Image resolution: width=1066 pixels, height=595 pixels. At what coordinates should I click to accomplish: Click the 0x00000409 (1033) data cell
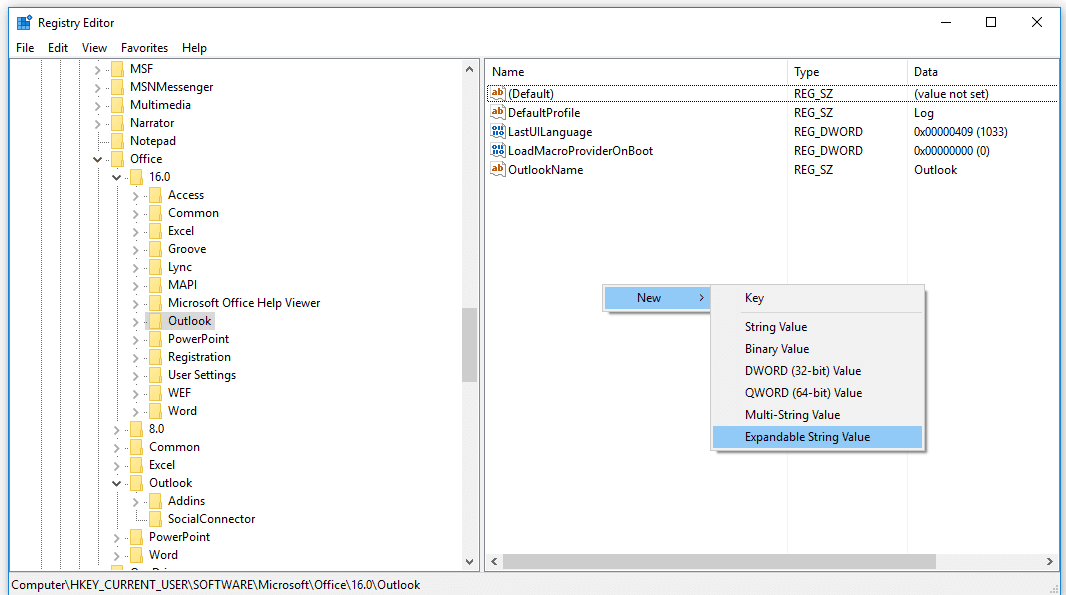(x=961, y=132)
